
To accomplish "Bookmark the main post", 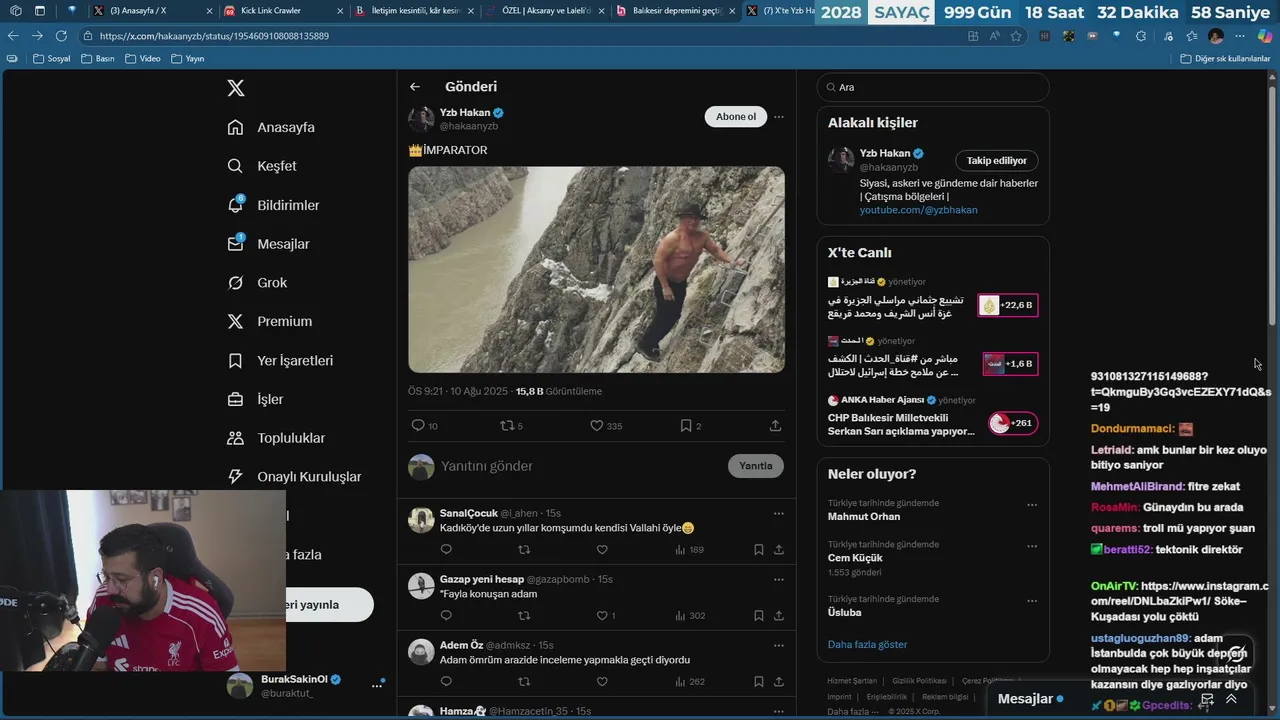I will coord(686,425).
